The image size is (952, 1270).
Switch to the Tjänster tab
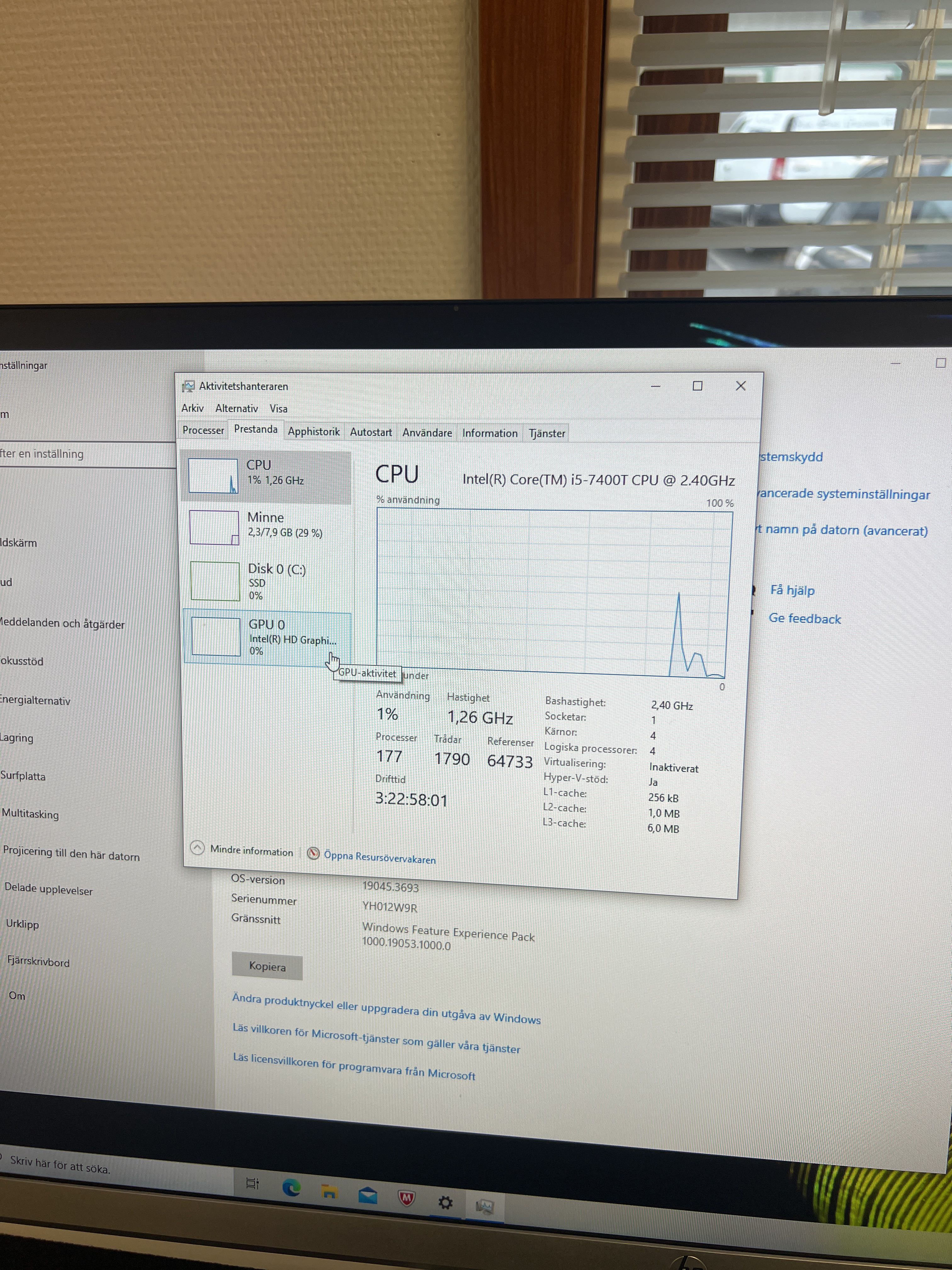tap(547, 433)
